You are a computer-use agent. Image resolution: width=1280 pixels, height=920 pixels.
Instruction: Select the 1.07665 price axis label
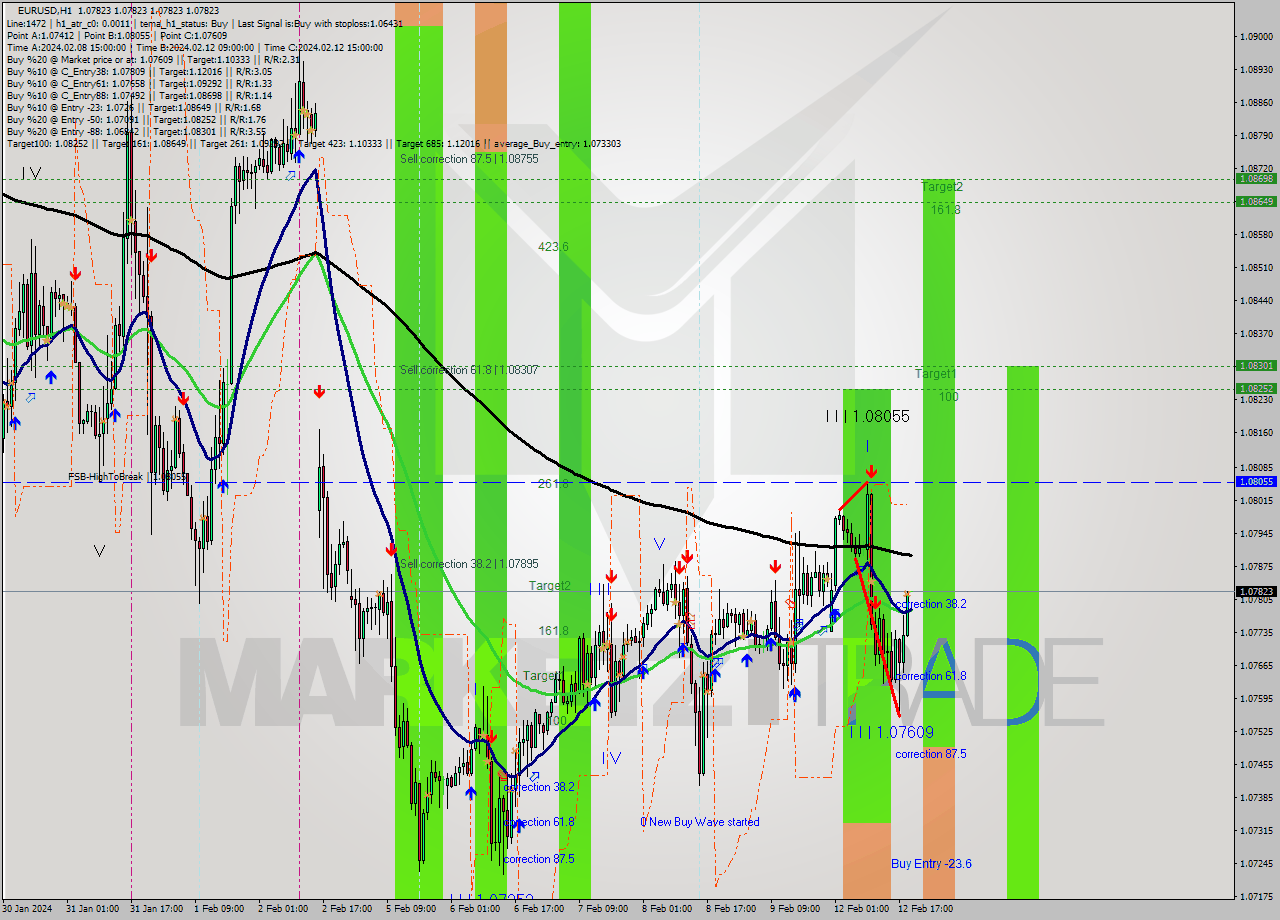tap(1256, 665)
